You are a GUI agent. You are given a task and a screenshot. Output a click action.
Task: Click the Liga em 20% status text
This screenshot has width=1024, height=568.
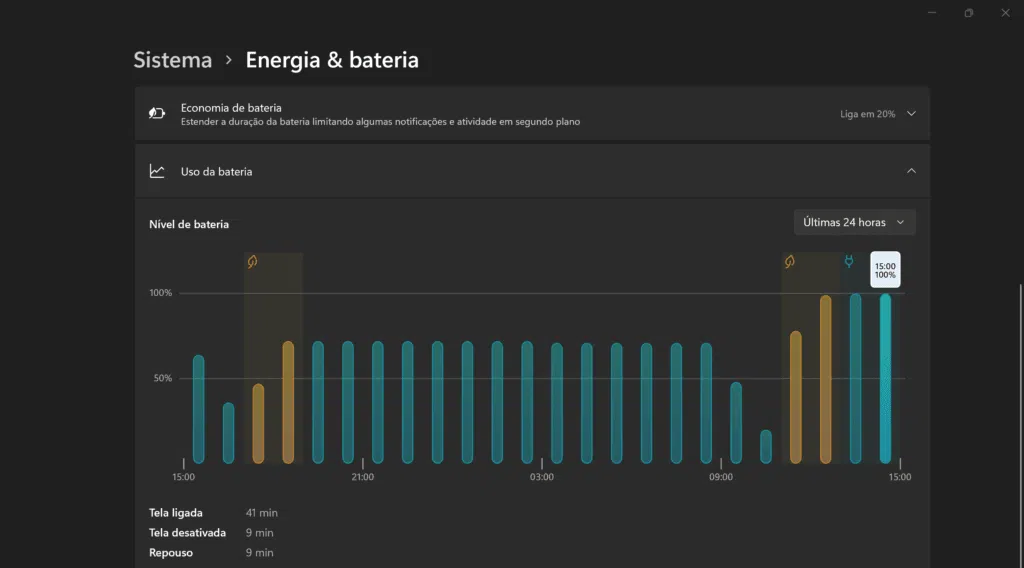(867, 114)
